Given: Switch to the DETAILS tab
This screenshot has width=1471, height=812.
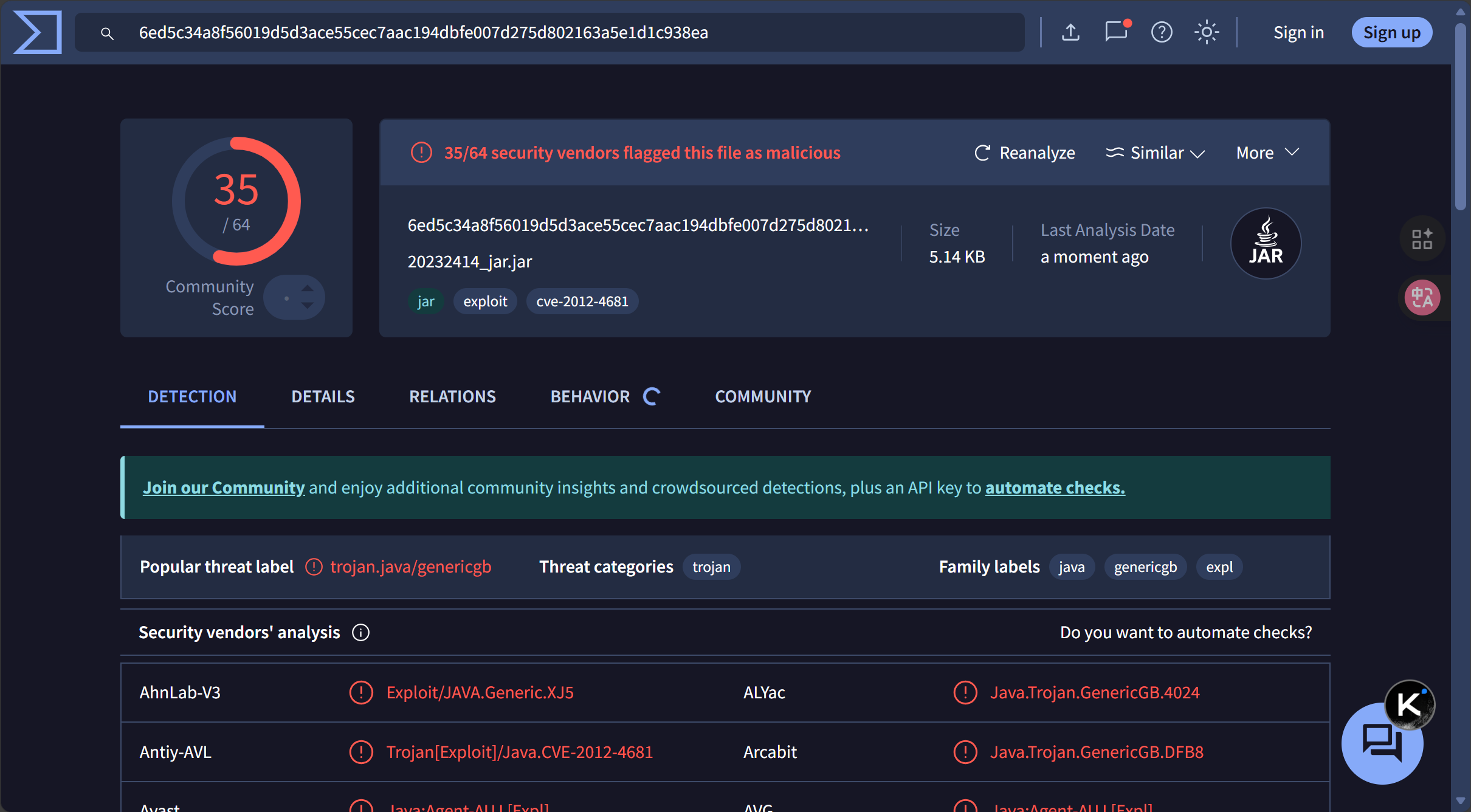Looking at the screenshot, I should (x=323, y=397).
